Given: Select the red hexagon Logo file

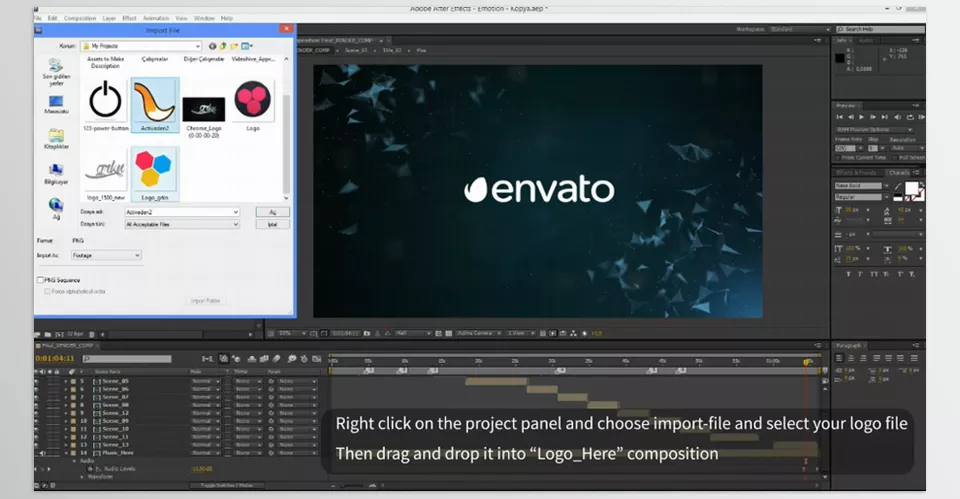Looking at the screenshot, I should (x=252, y=104).
